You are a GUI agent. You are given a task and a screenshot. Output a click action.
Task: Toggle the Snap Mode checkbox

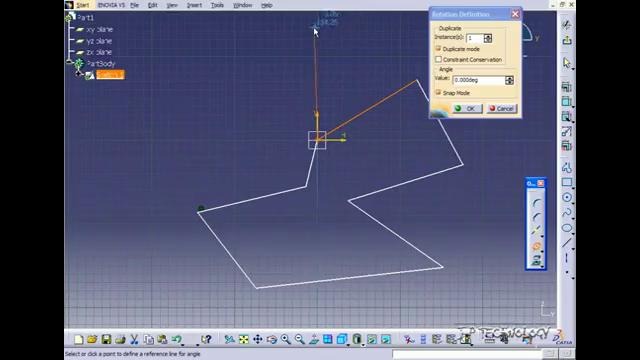438,93
